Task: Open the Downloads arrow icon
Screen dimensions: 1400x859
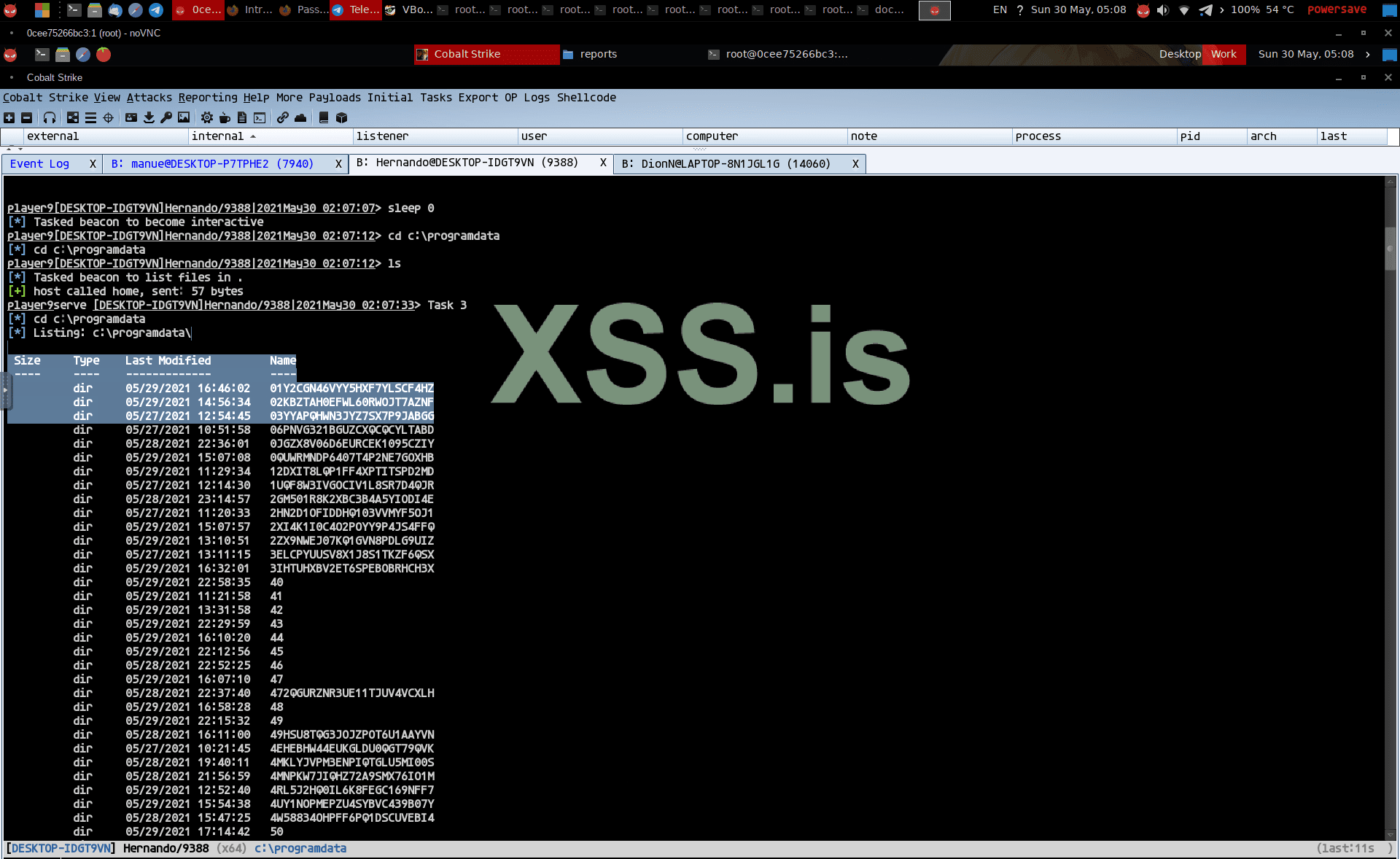Action: [x=149, y=117]
